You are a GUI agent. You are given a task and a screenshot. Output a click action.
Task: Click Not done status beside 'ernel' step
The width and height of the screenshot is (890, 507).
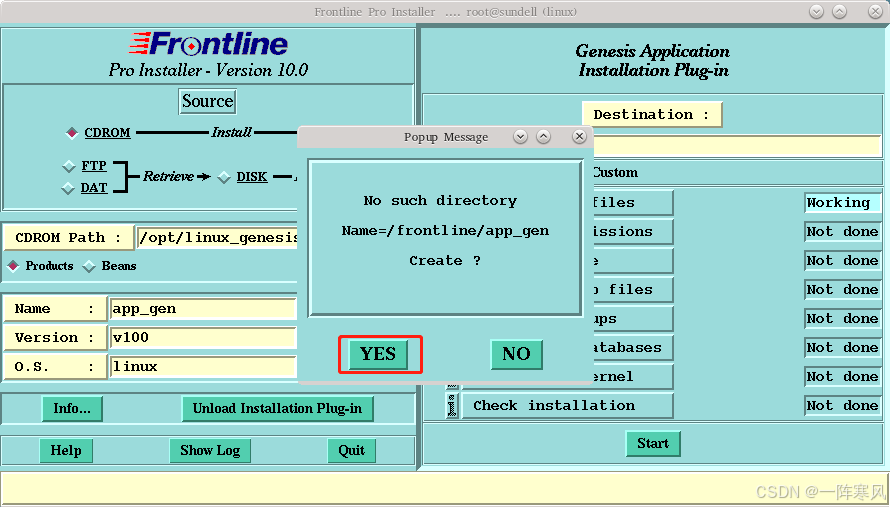pos(842,376)
